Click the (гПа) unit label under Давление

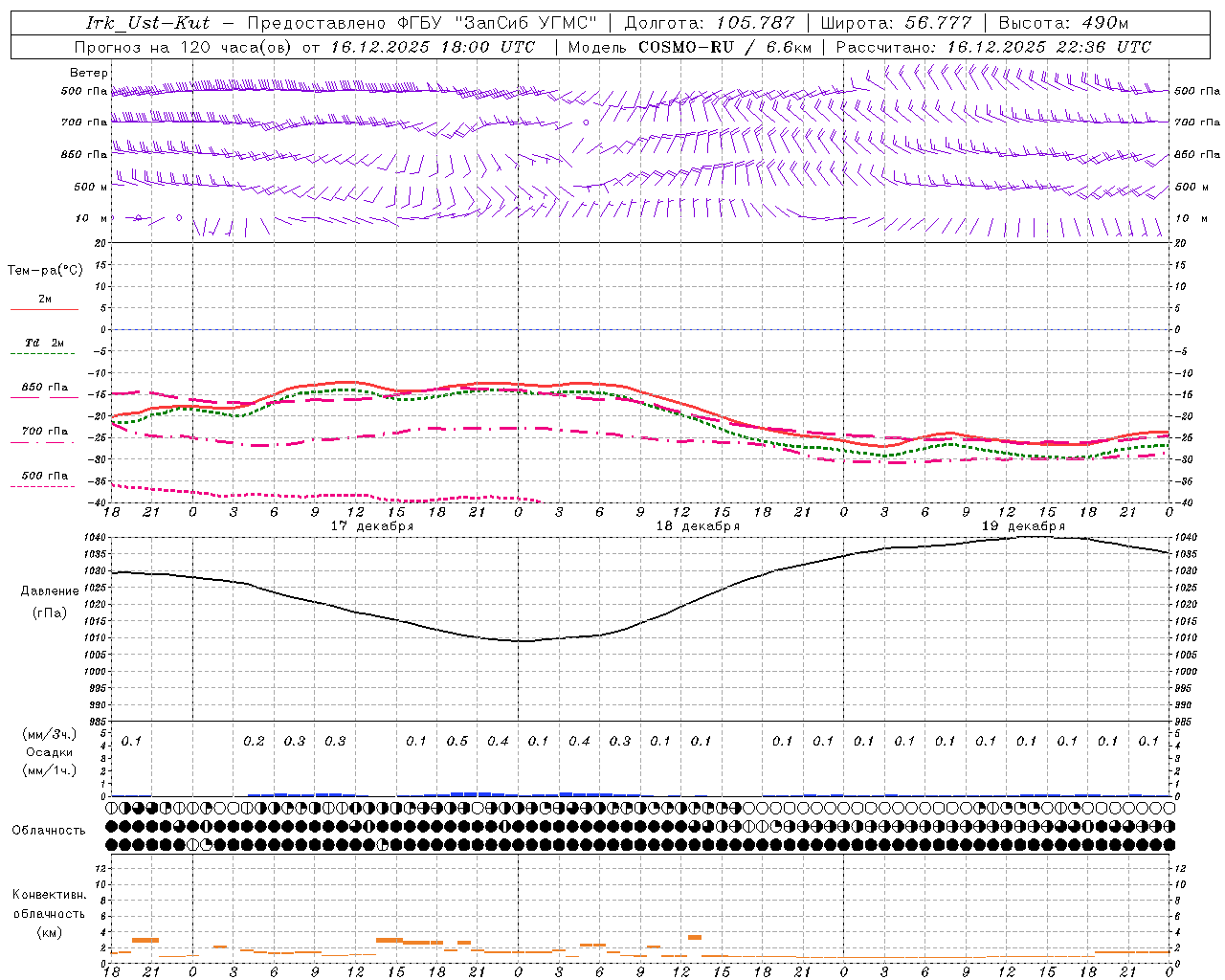(x=49, y=613)
